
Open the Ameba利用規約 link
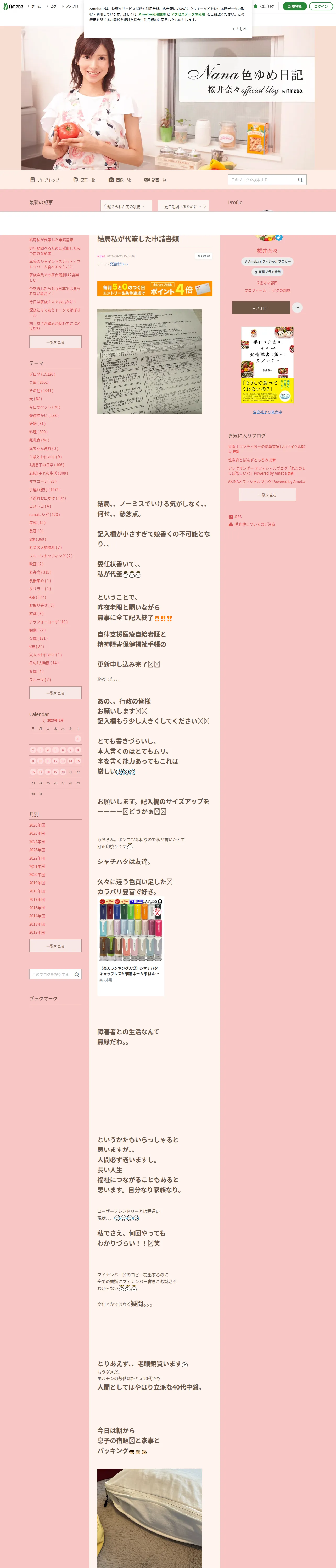(x=152, y=14)
